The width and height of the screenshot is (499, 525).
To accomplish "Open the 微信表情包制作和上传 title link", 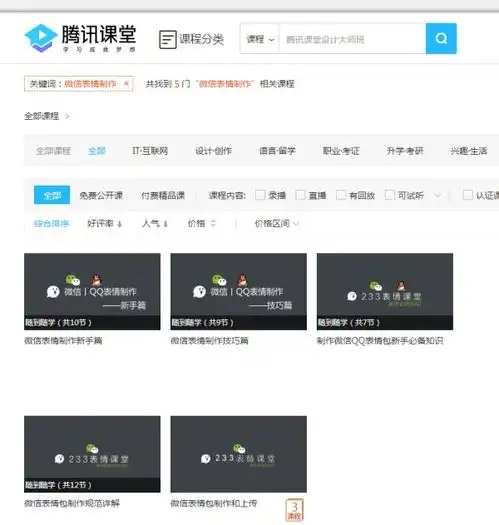I will tap(214, 503).
